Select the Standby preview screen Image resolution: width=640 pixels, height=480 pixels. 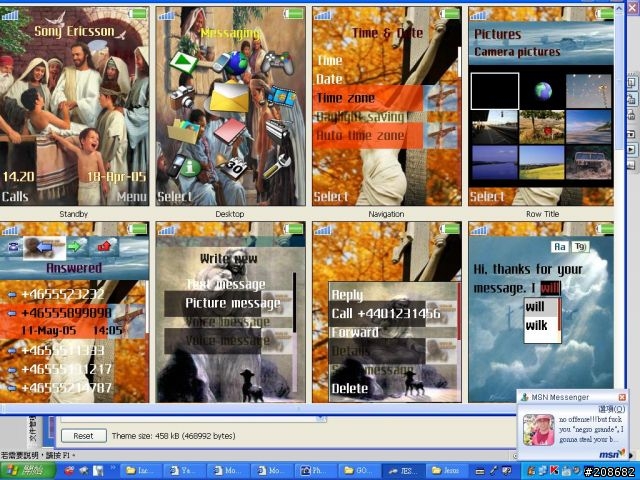point(74,106)
